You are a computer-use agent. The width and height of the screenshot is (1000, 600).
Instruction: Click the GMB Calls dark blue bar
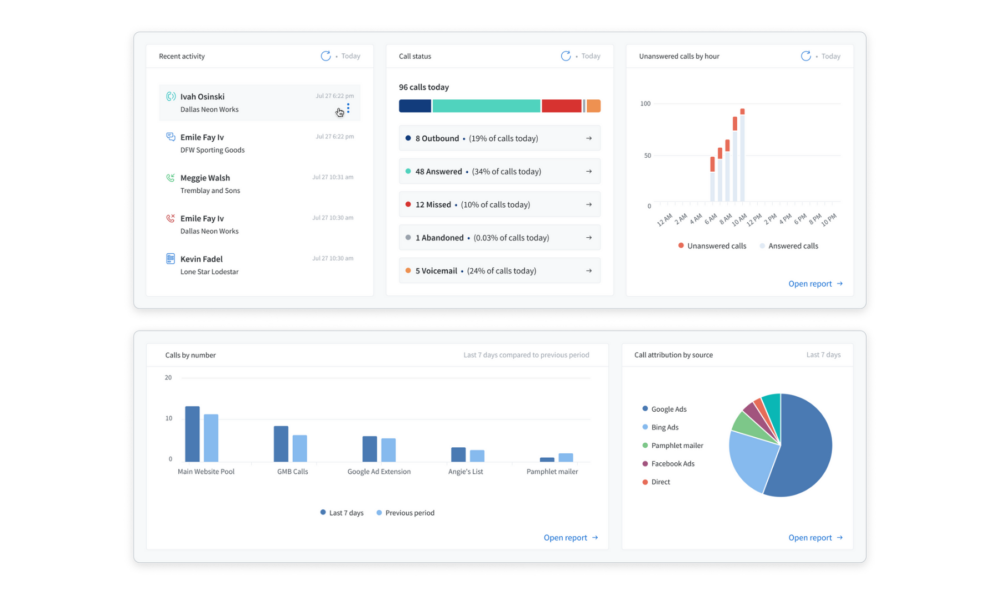pos(281,444)
